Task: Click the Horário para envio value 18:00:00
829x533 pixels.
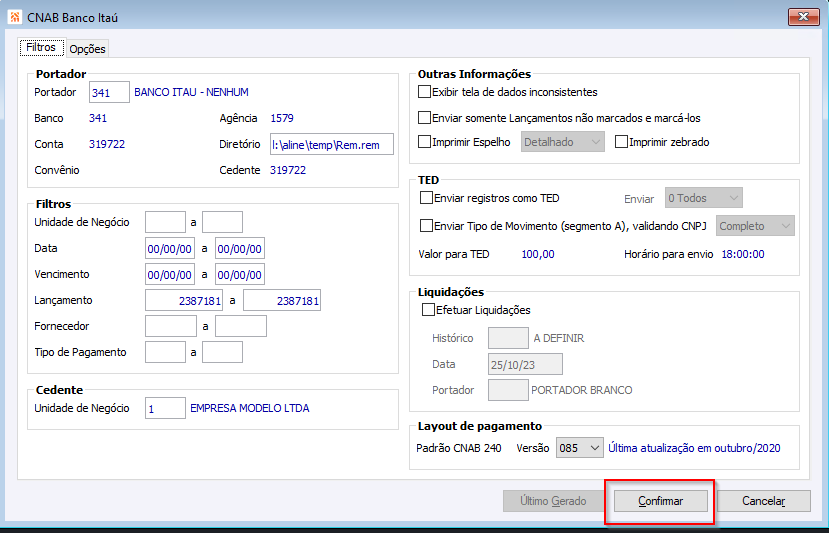Action: pos(743,254)
